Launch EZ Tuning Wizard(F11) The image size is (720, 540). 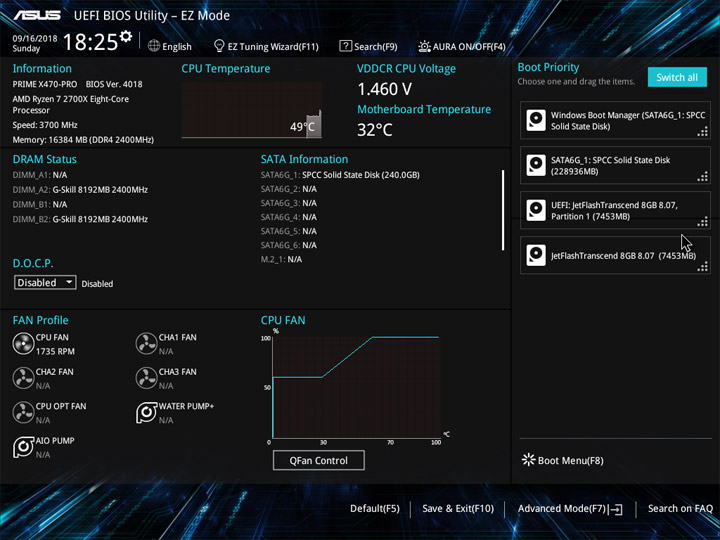pos(266,46)
